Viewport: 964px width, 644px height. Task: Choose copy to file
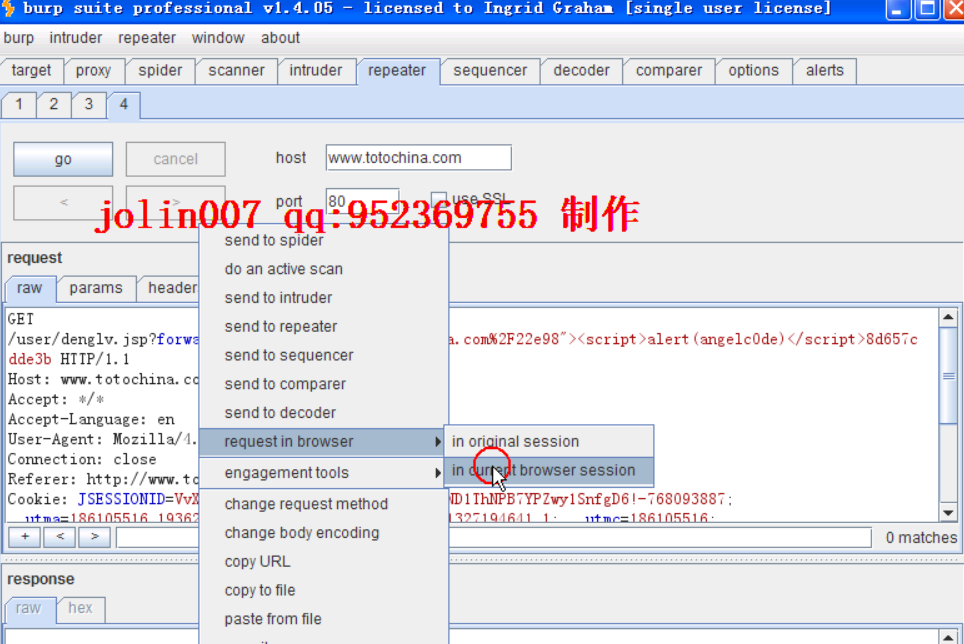point(324,591)
